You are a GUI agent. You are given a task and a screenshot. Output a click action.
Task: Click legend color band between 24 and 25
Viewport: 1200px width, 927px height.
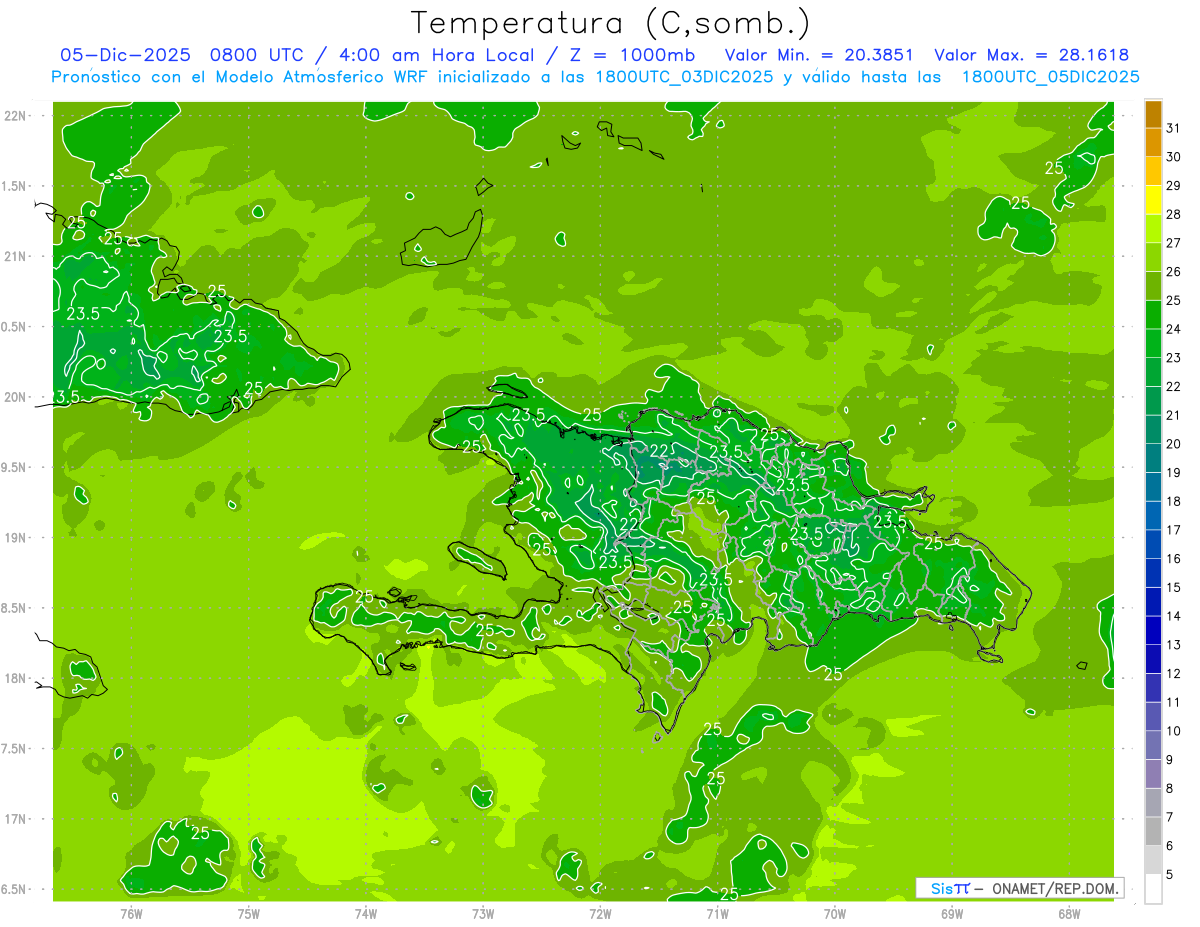1153,315
